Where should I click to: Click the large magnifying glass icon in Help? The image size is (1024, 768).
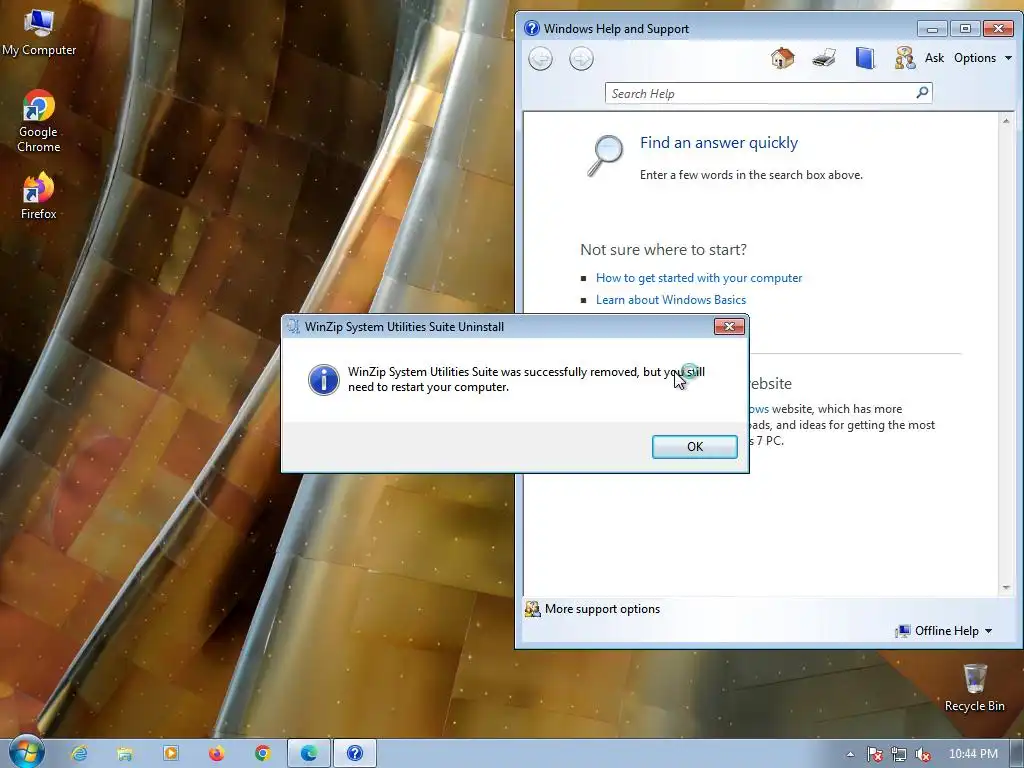pyautogui.click(x=605, y=155)
